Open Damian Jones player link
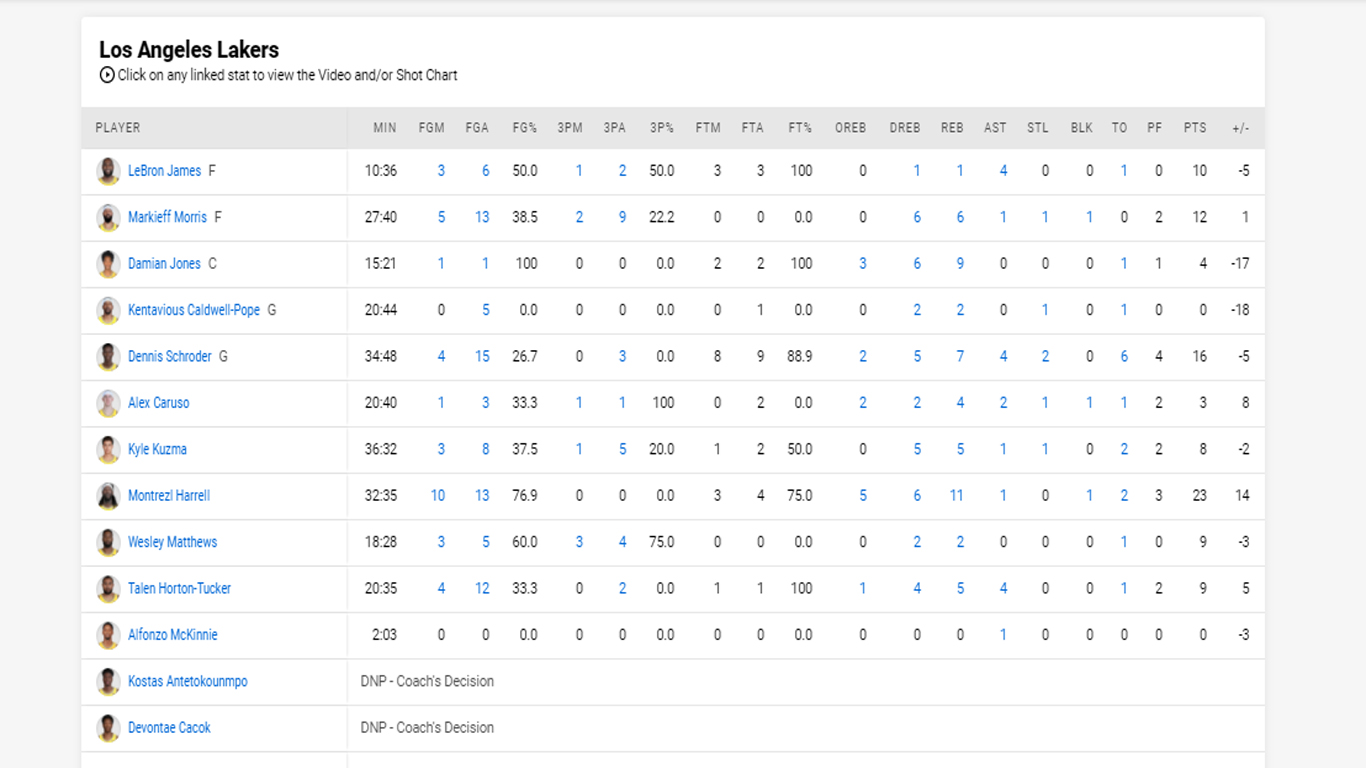 [x=164, y=264]
